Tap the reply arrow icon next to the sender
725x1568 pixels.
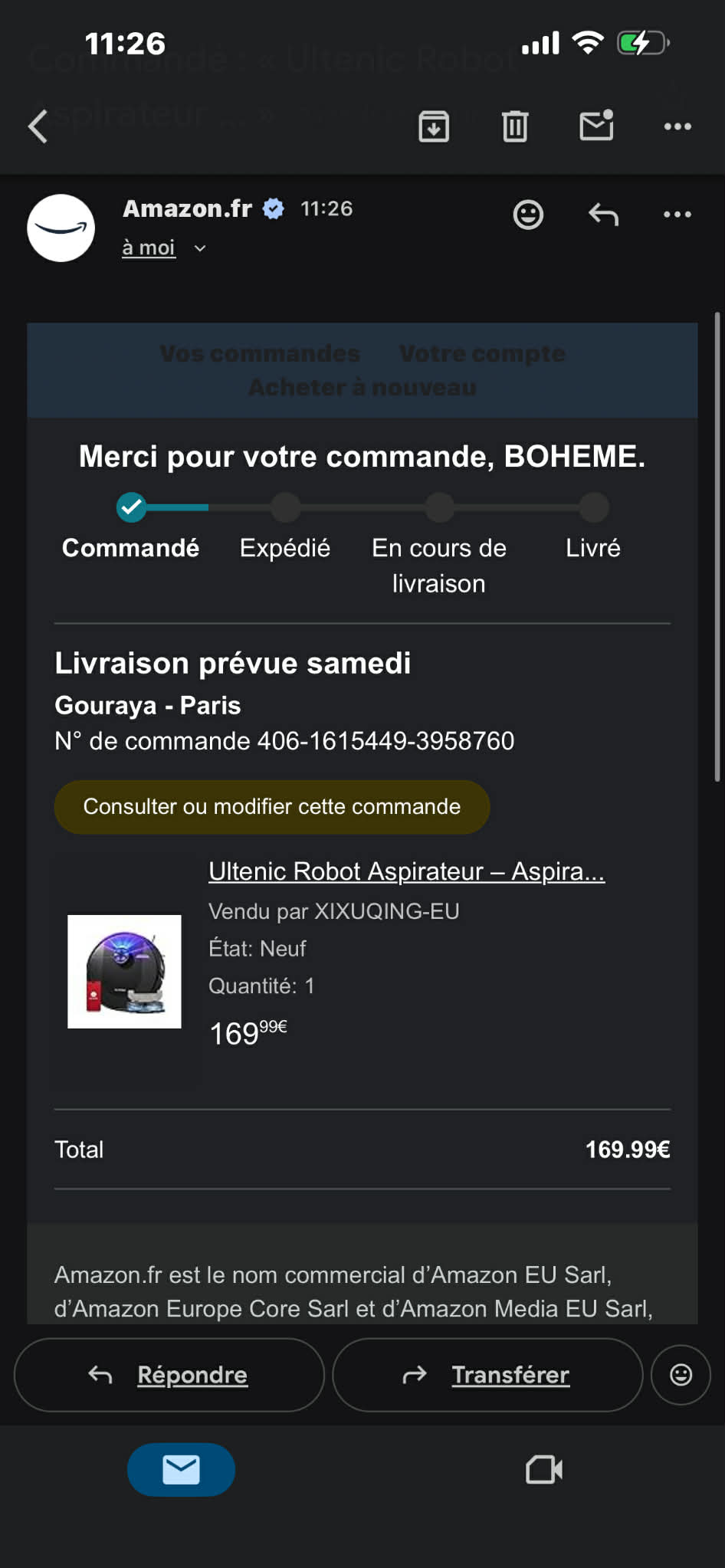pos(603,215)
